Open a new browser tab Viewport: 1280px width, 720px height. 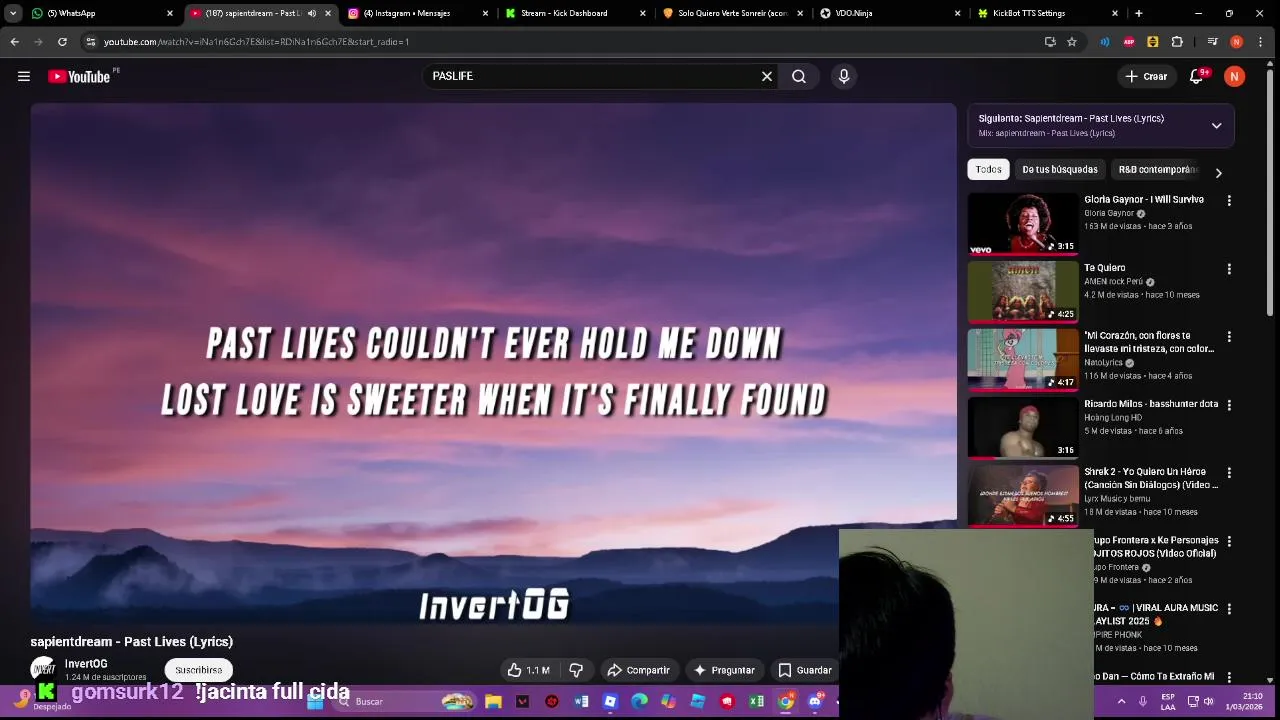(1138, 13)
